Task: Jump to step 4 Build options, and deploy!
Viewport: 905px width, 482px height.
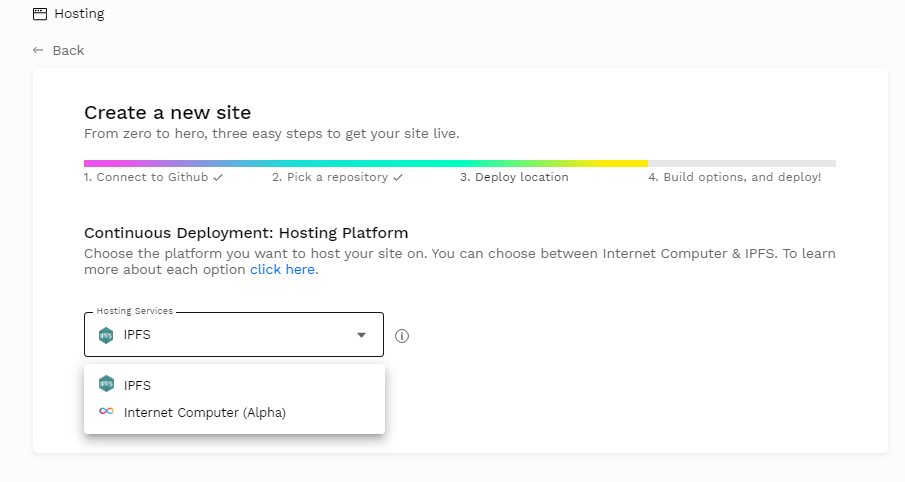Action: (735, 177)
